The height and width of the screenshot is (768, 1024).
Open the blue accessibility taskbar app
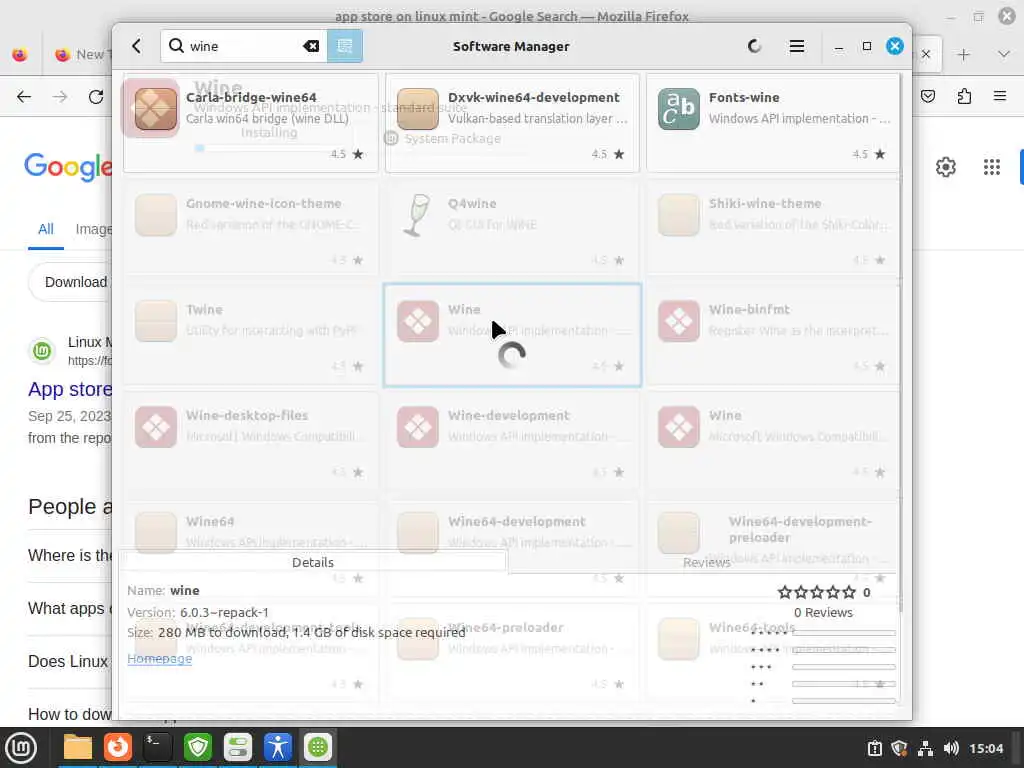[x=278, y=748]
